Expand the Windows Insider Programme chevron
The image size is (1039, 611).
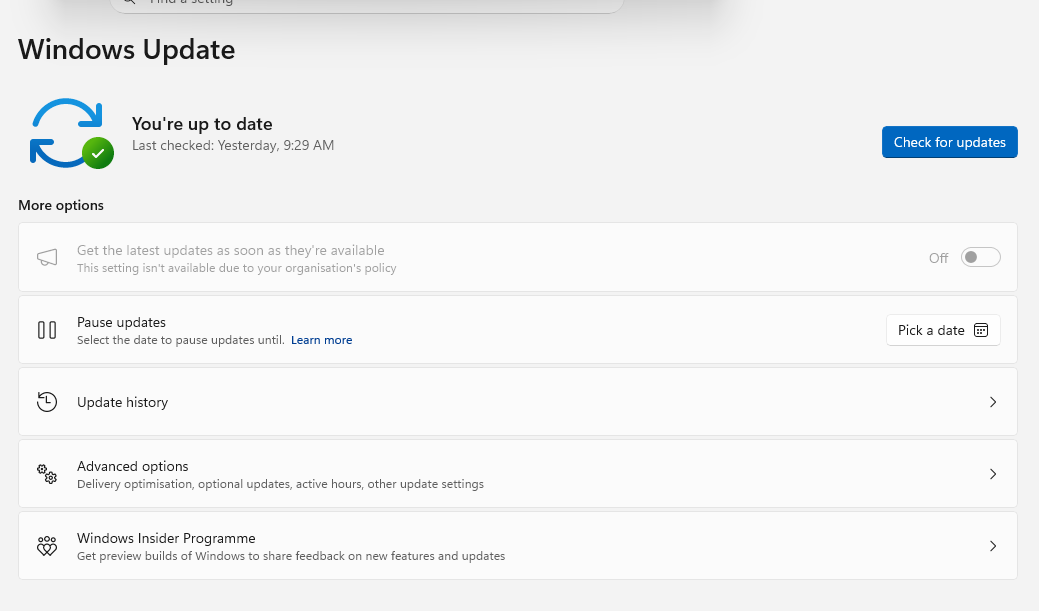click(993, 546)
